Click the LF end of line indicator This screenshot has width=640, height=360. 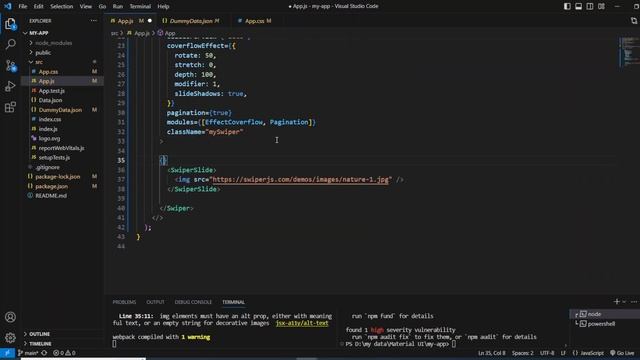tap(563, 353)
